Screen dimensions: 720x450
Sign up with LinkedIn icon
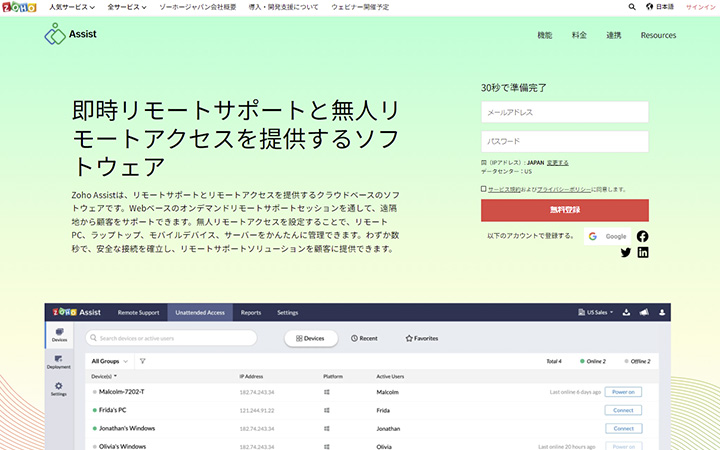[643, 253]
